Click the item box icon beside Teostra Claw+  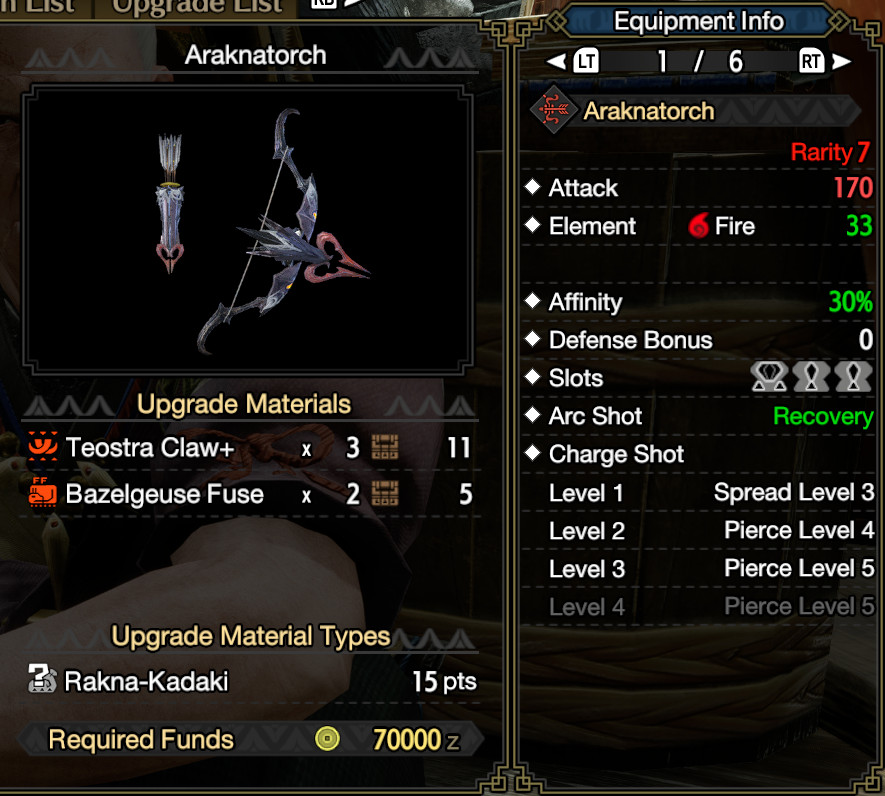385,447
